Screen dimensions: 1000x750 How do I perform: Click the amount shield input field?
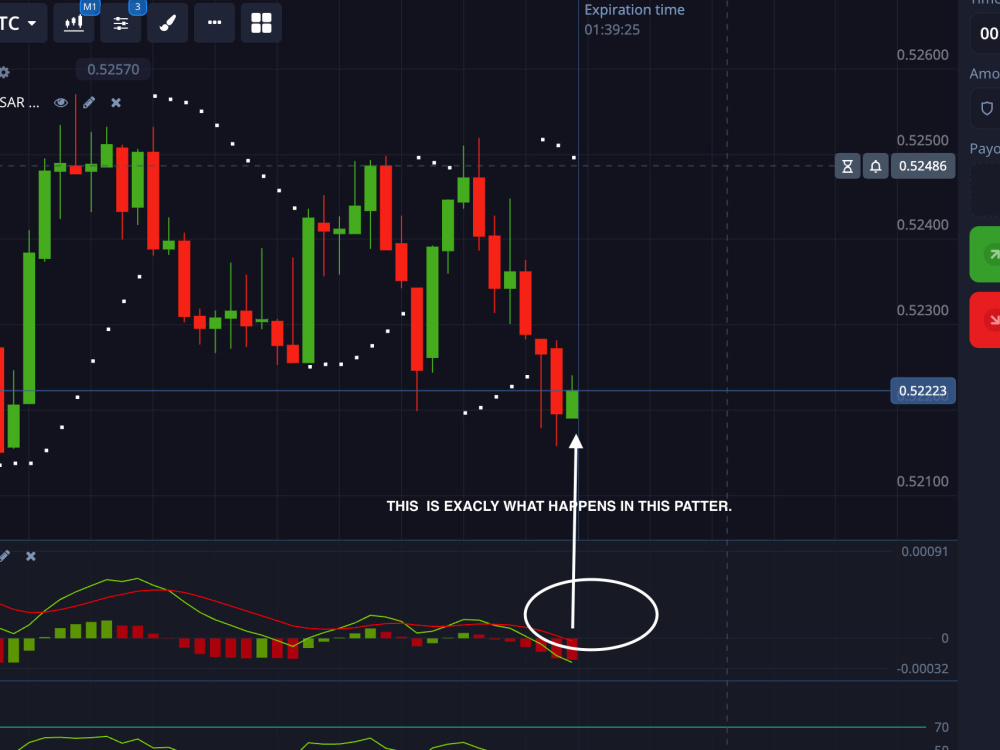click(985, 108)
